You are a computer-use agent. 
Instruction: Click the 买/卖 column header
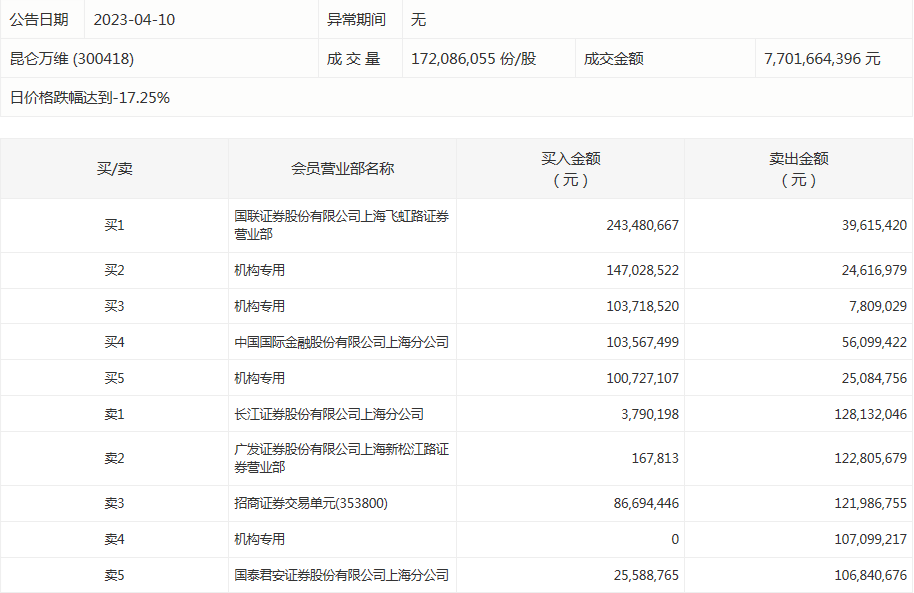pos(114,168)
